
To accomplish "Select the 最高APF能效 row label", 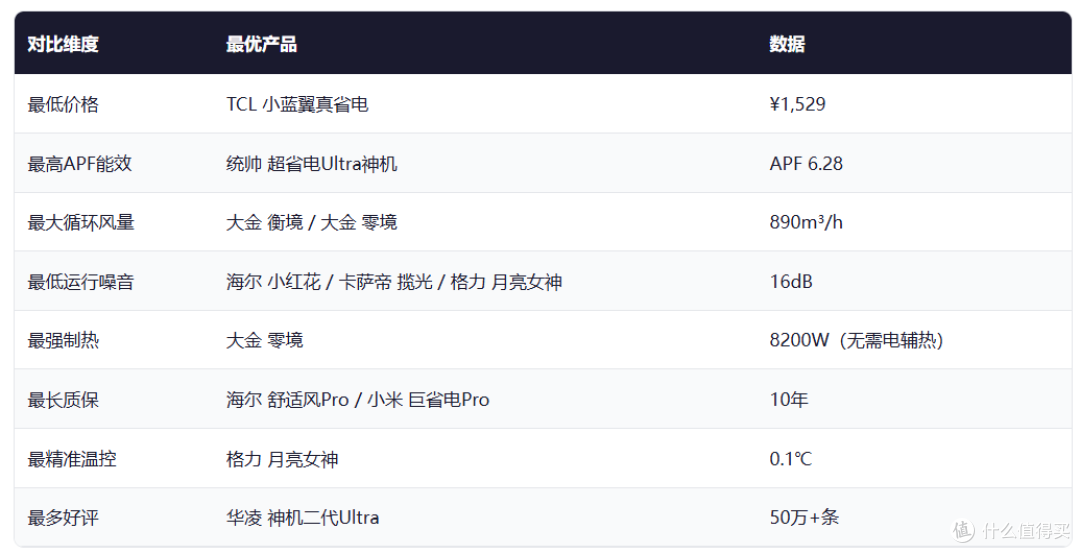I will 79,163.
